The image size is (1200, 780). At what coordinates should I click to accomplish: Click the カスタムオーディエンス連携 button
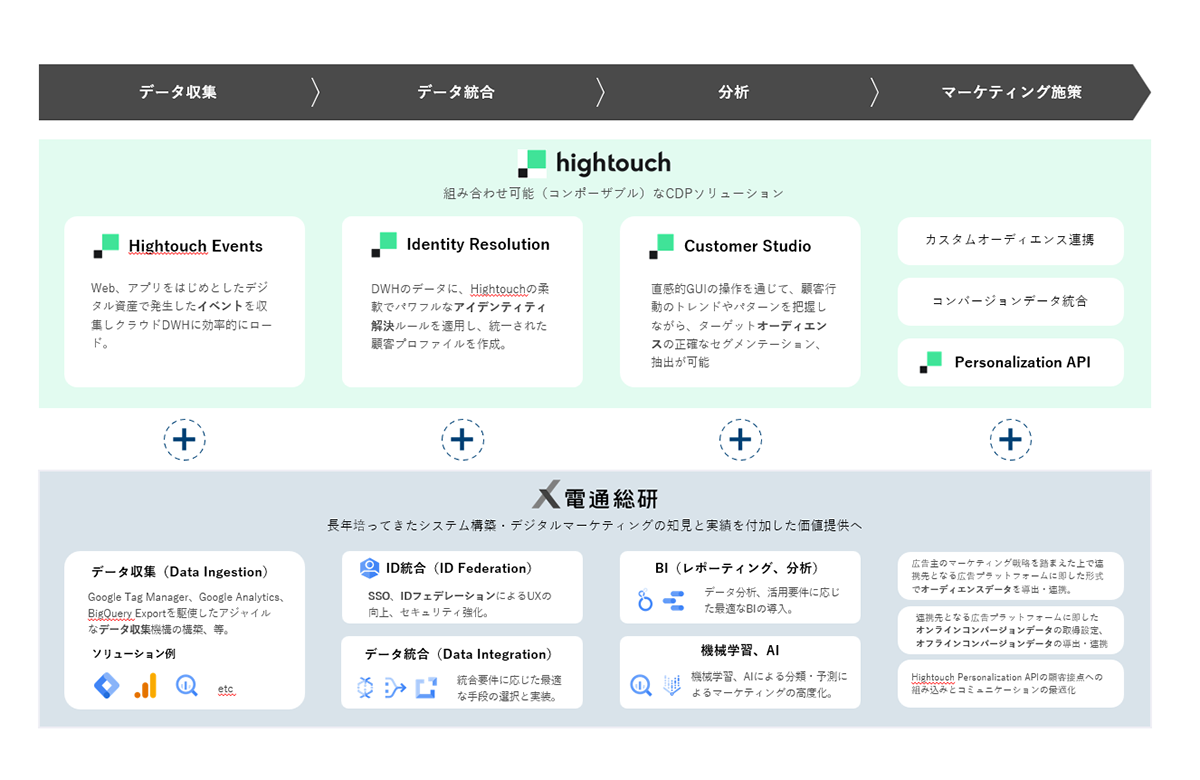tap(1010, 241)
